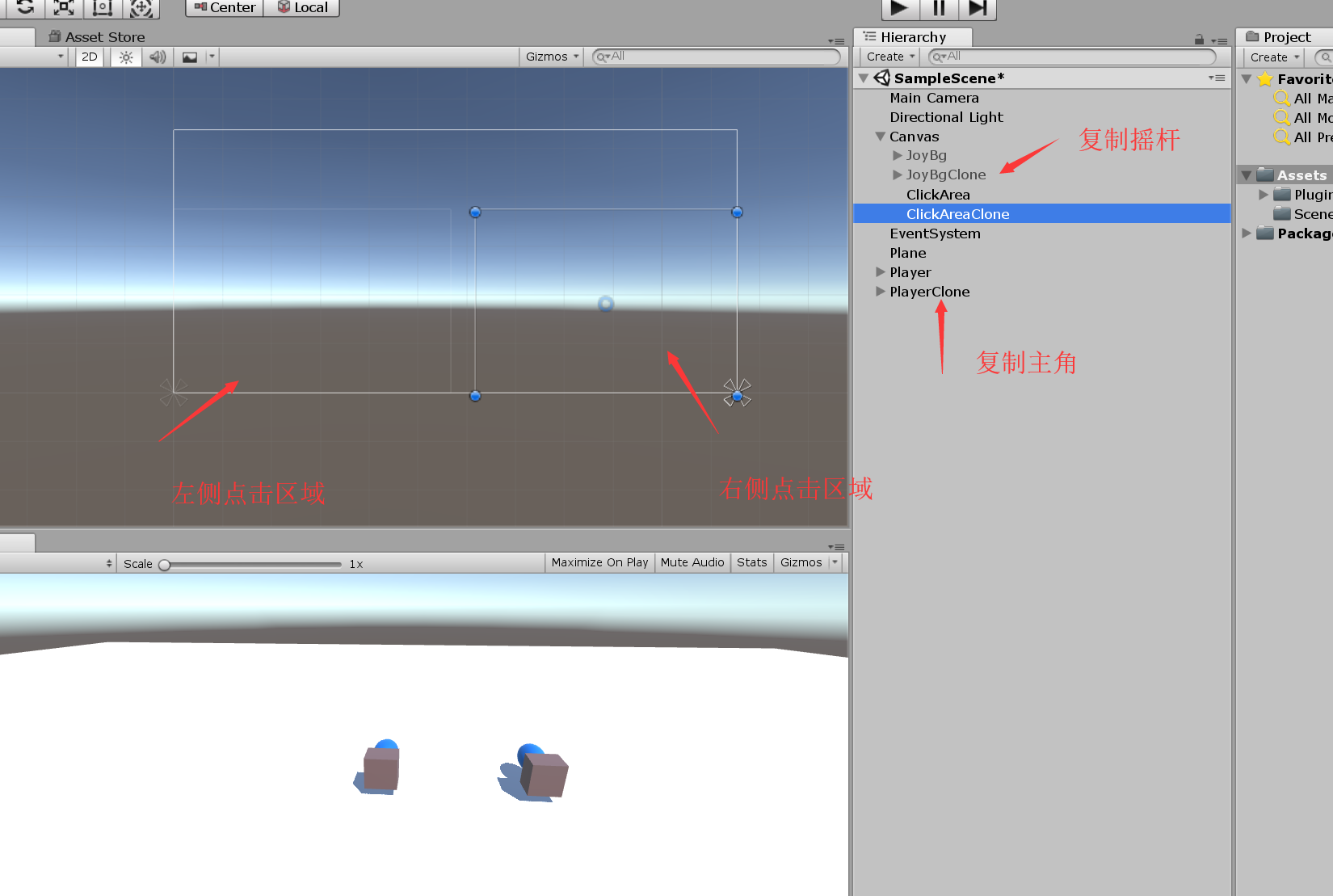Enable 2D mode in Scene view

(x=89, y=57)
